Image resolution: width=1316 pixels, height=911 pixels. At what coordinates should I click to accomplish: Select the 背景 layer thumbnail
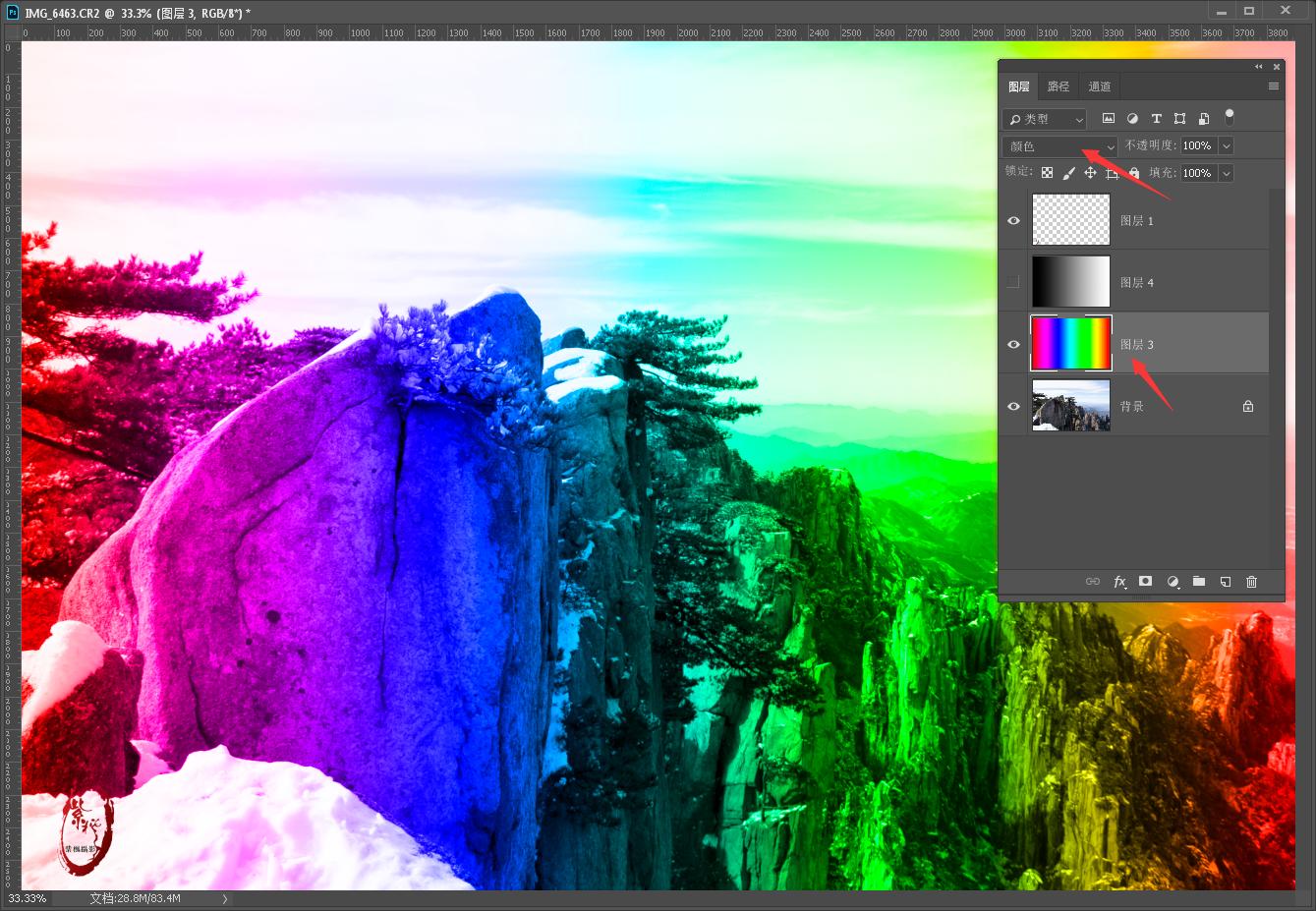[1070, 406]
